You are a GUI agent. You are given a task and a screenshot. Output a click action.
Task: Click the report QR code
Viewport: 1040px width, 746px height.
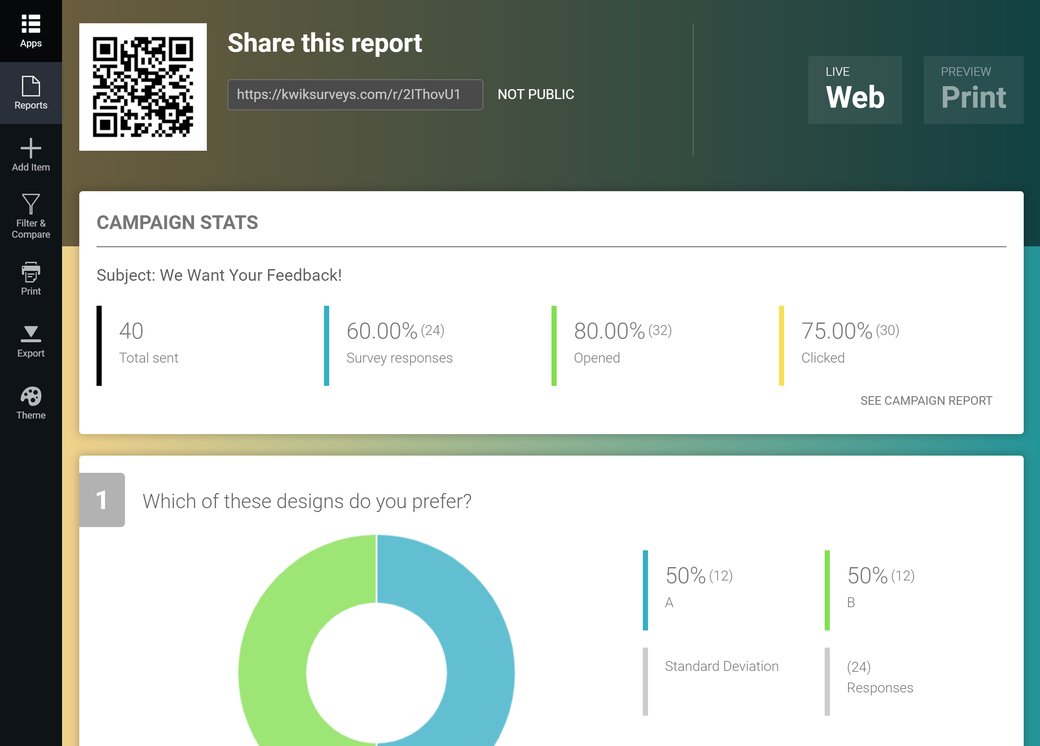[x=142, y=86]
